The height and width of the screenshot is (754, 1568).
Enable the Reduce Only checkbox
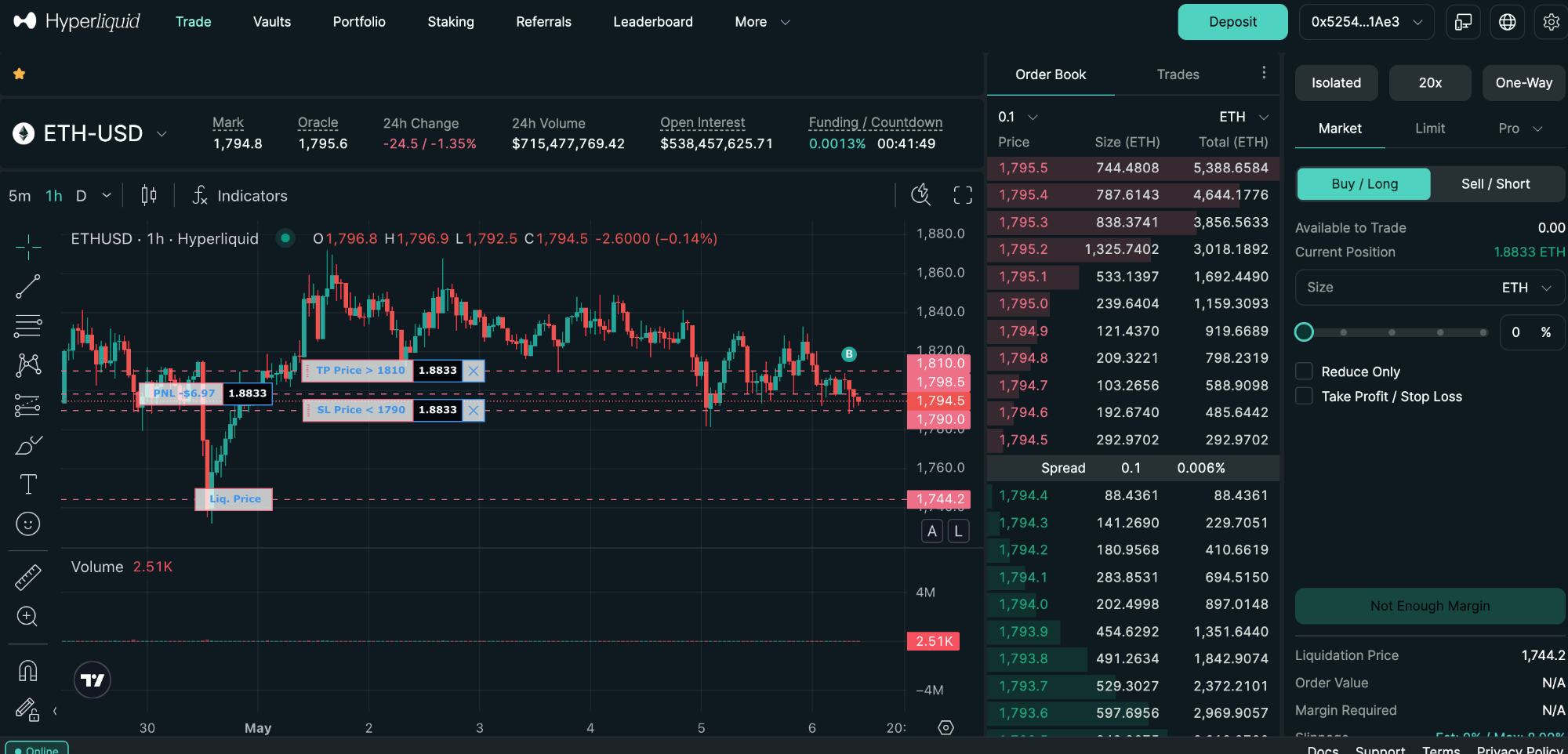1304,371
